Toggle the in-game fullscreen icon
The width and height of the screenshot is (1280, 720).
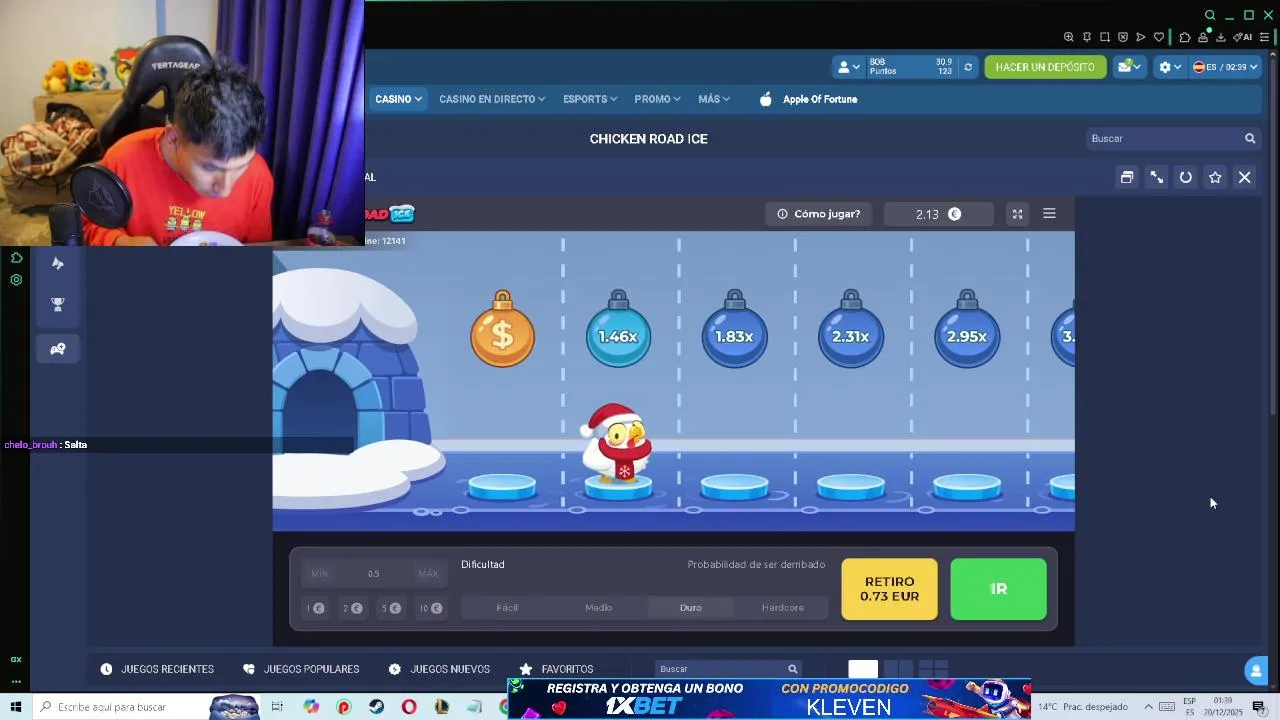tap(1017, 214)
